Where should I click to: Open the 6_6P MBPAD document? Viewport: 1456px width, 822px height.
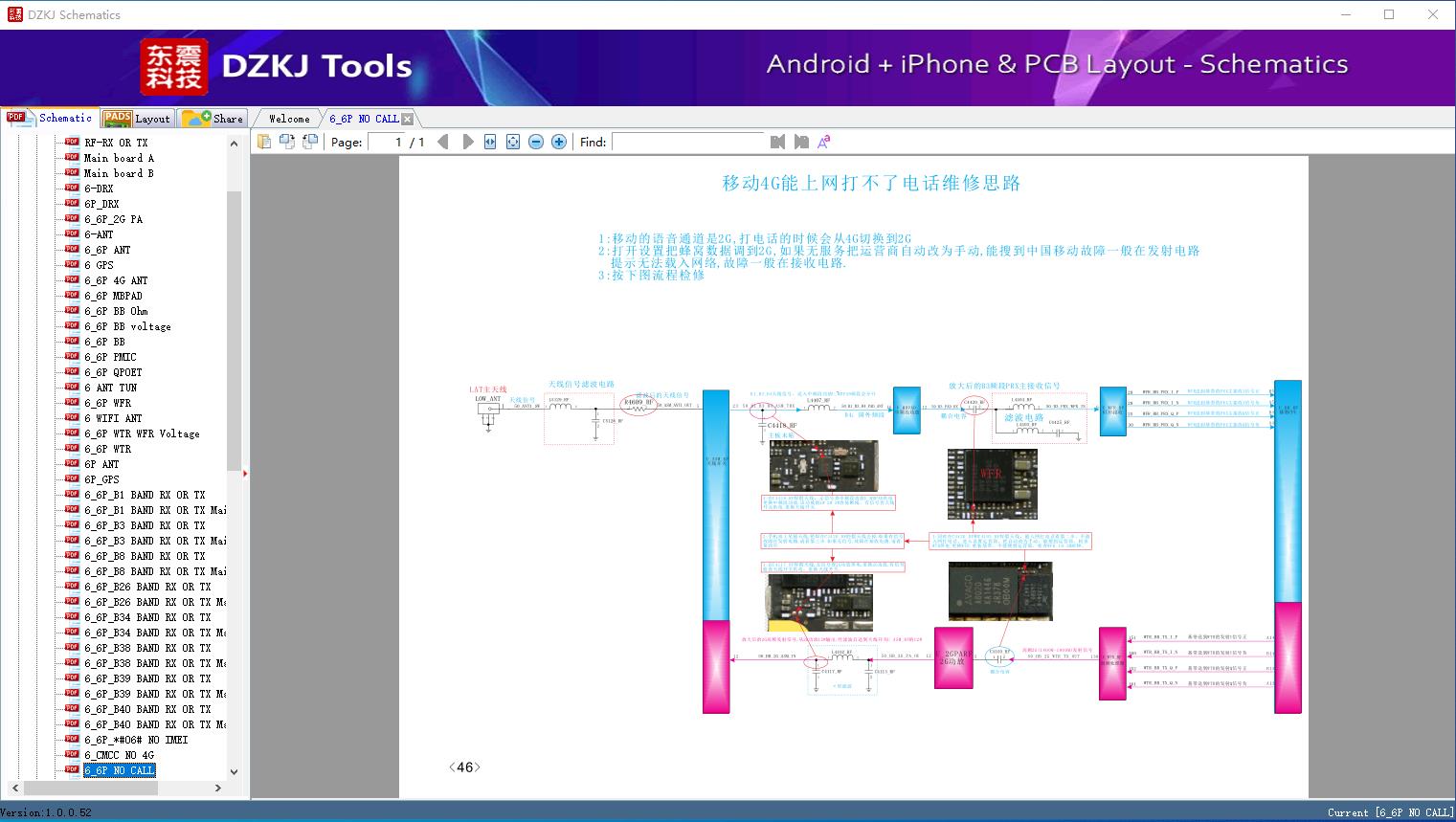(x=113, y=296)
